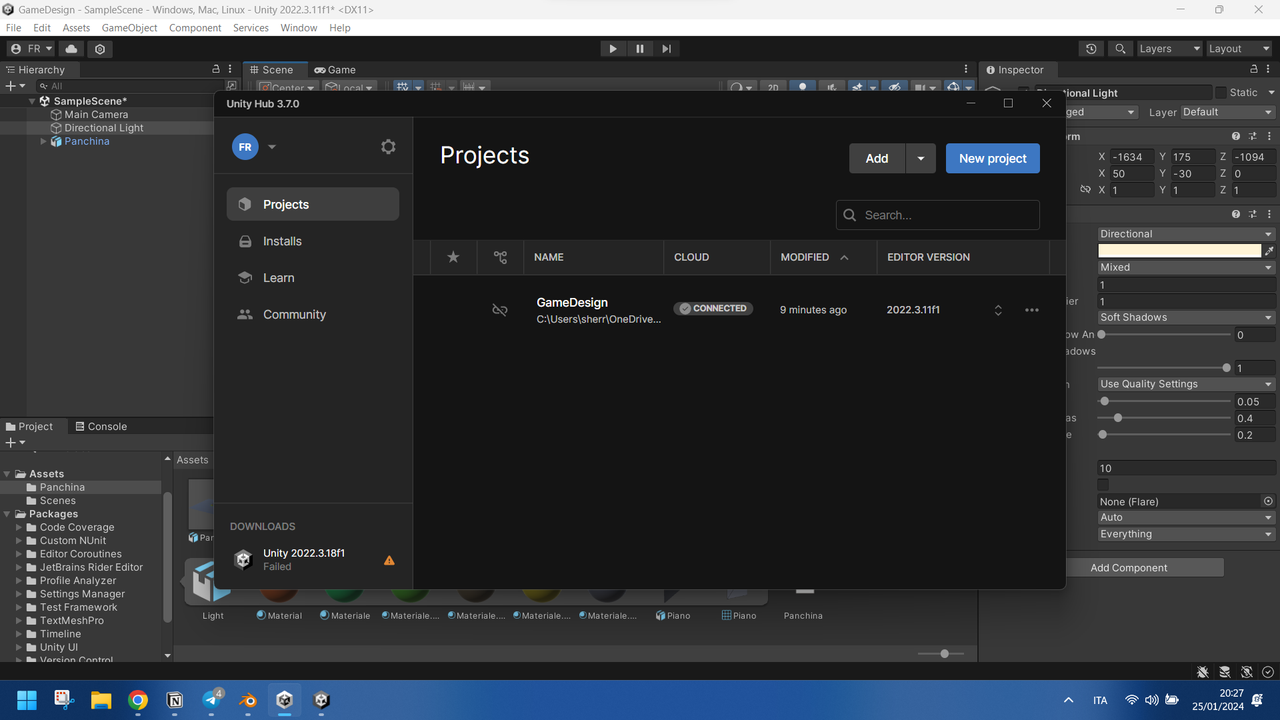
Task: Open Google Chrome from the taskbar
Action: point(138,700)
